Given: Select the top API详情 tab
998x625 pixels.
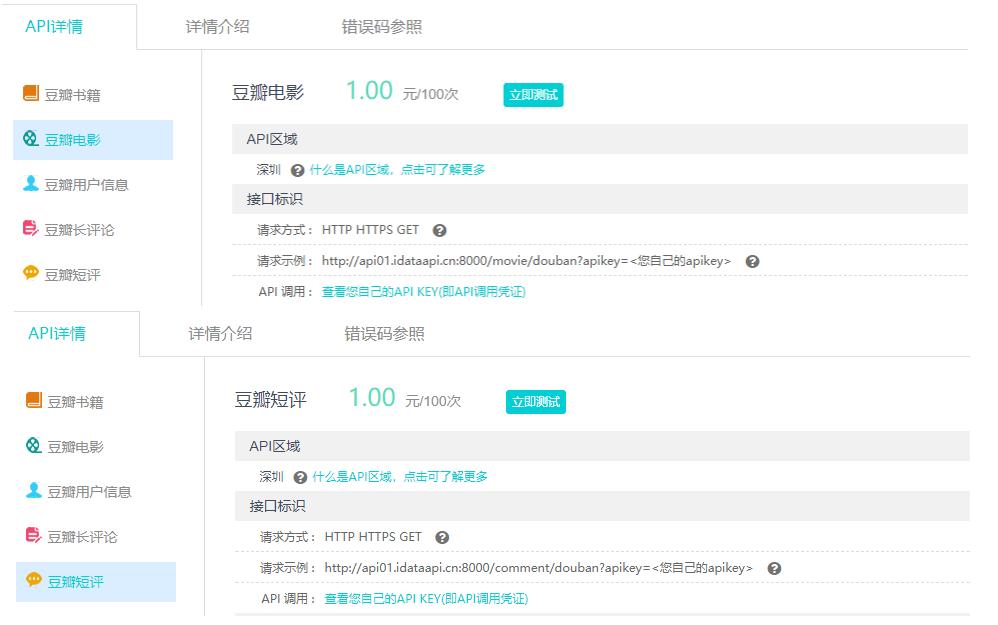Looking at the screenshot, I should point(54,27).
